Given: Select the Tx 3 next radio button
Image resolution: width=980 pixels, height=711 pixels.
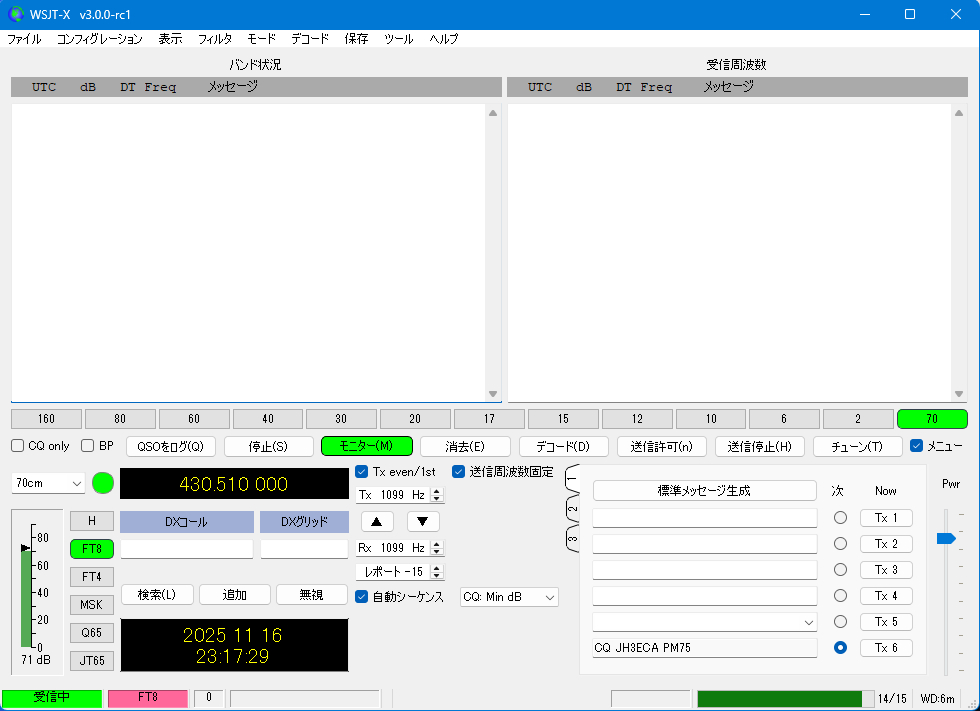Looking at the screenshot, I should pyautogui.click(x=840, y=570).
